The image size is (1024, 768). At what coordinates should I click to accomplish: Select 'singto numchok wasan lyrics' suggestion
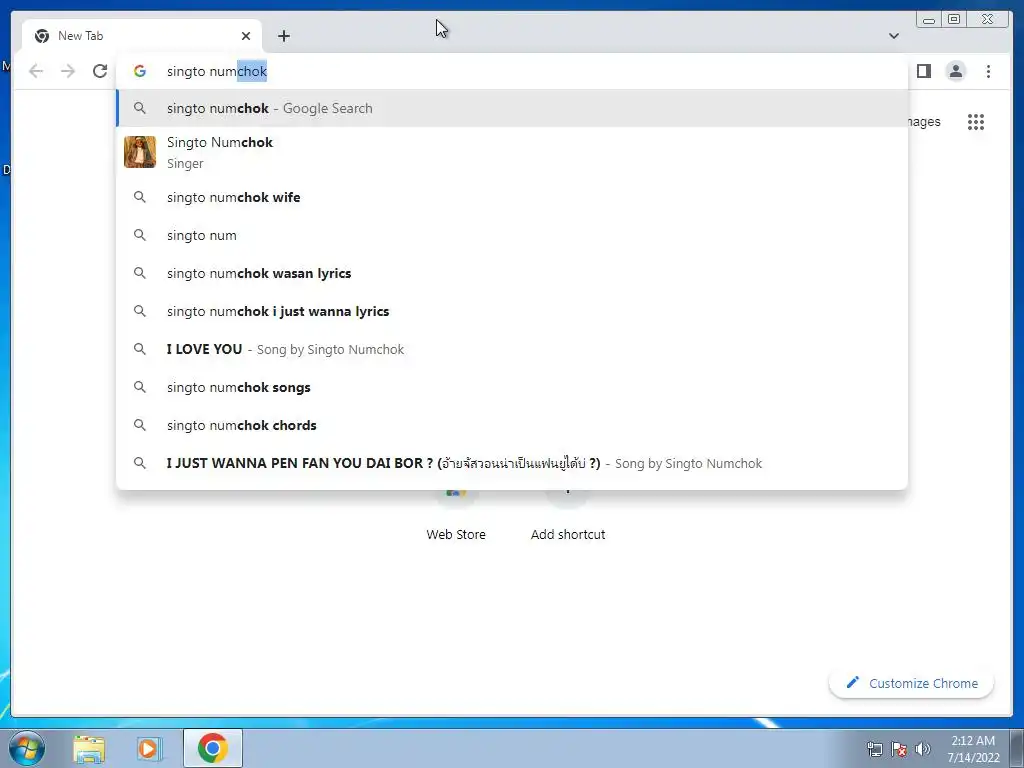pos(512,273)
